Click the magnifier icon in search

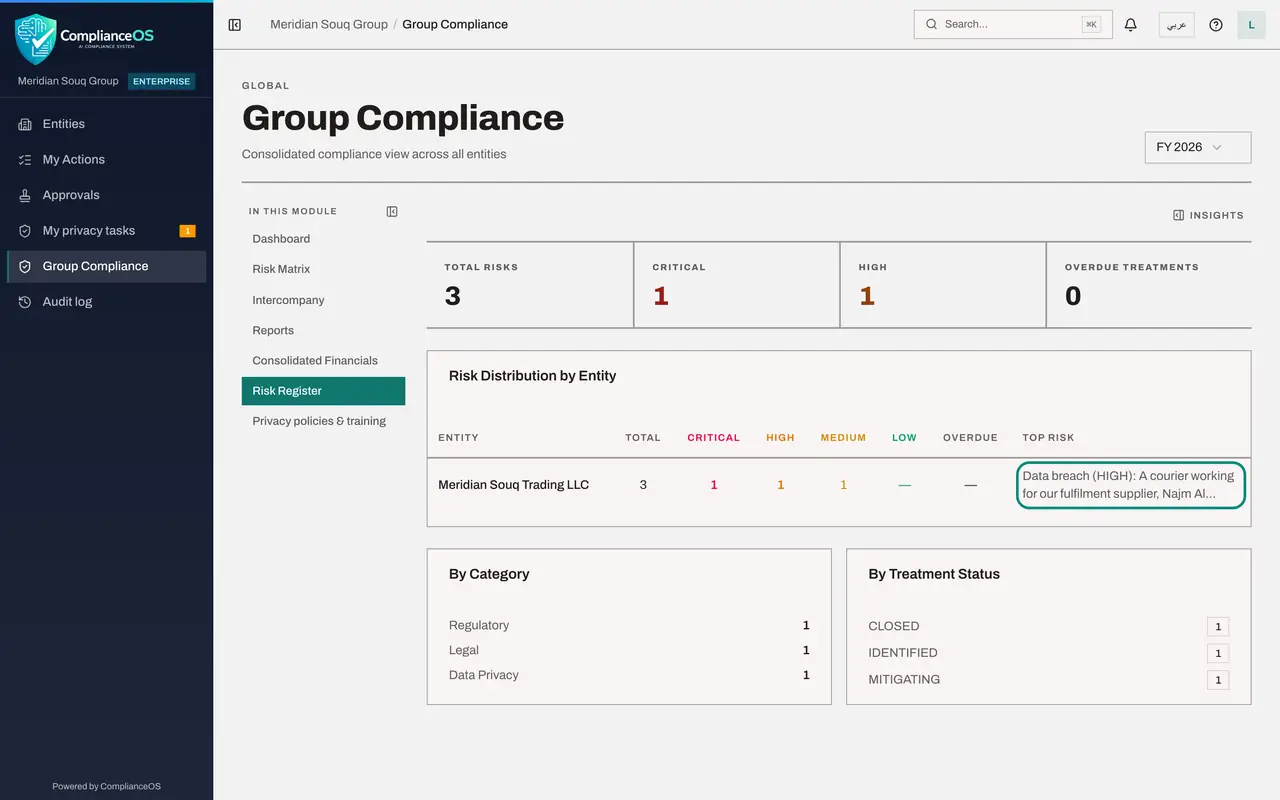coord(932,24)
